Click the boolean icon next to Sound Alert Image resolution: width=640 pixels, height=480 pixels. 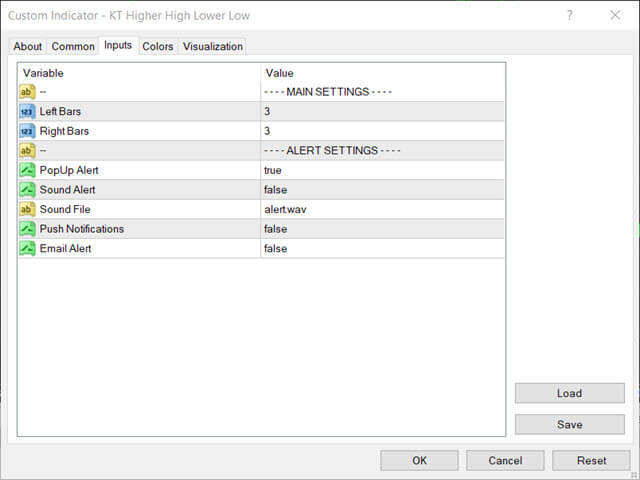pos(27,190)
